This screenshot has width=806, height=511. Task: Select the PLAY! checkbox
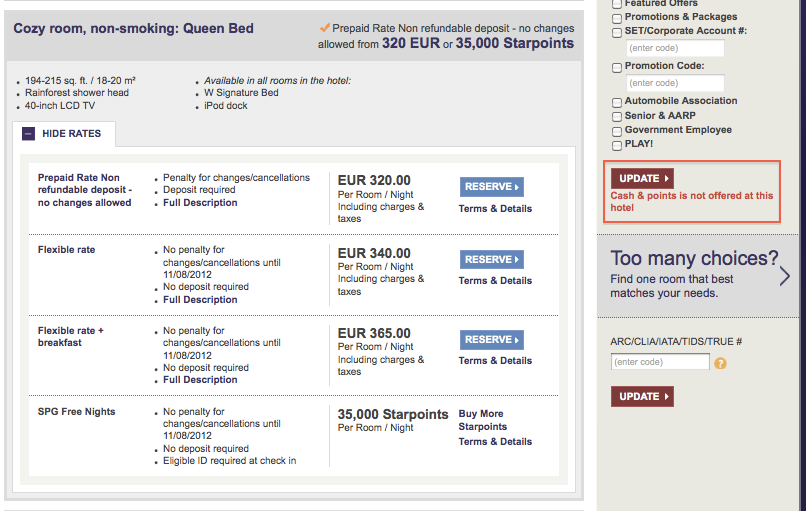(x=617, y=144)
